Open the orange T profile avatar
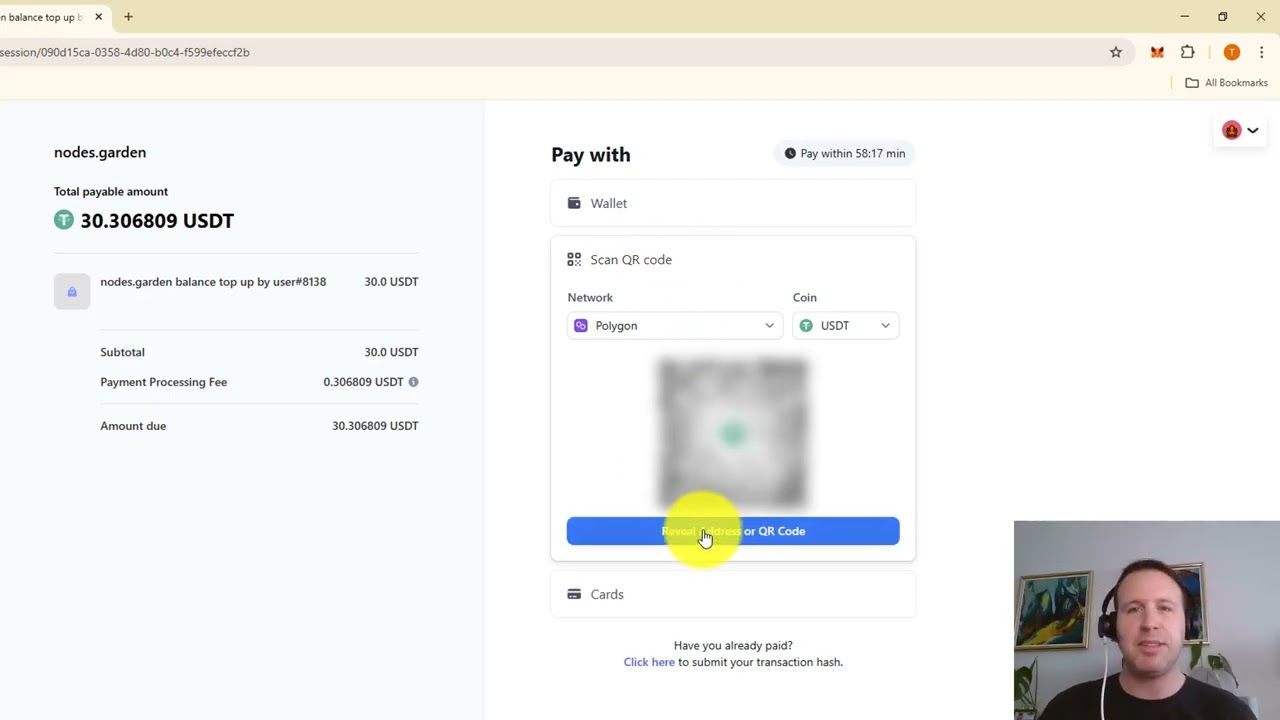This screenshot has height=720, width=1280. 1232,52
